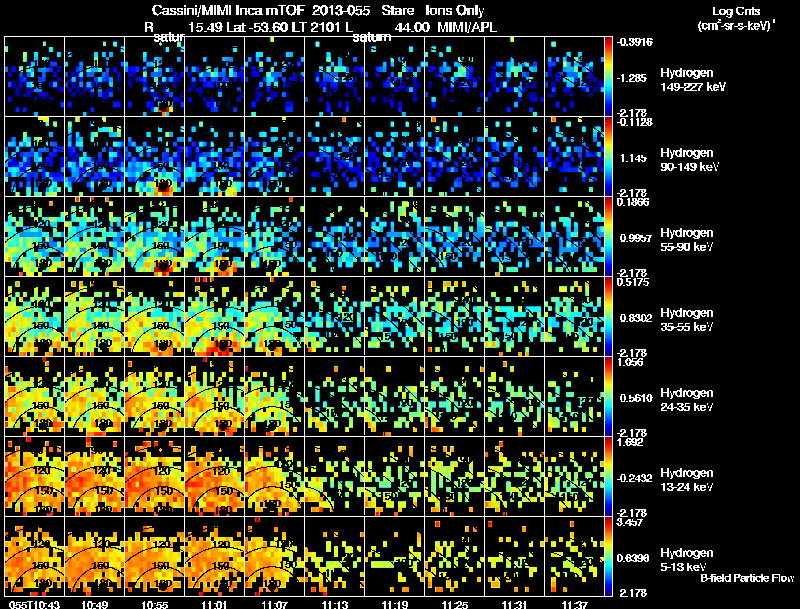Click the Hydrogen 149-227 keV color scale bar

coord(608,77)
